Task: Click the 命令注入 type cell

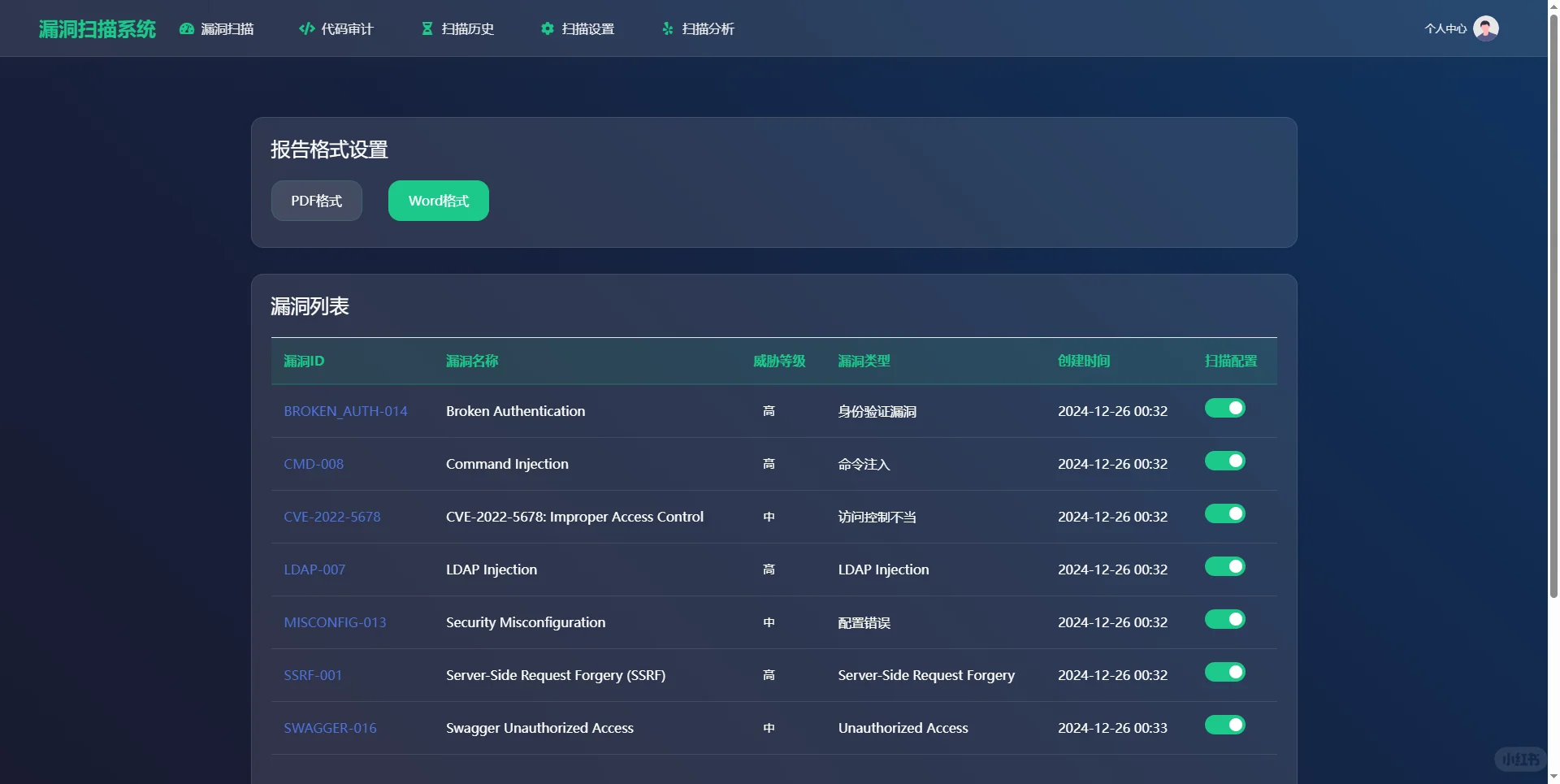Action: (864, 464)
